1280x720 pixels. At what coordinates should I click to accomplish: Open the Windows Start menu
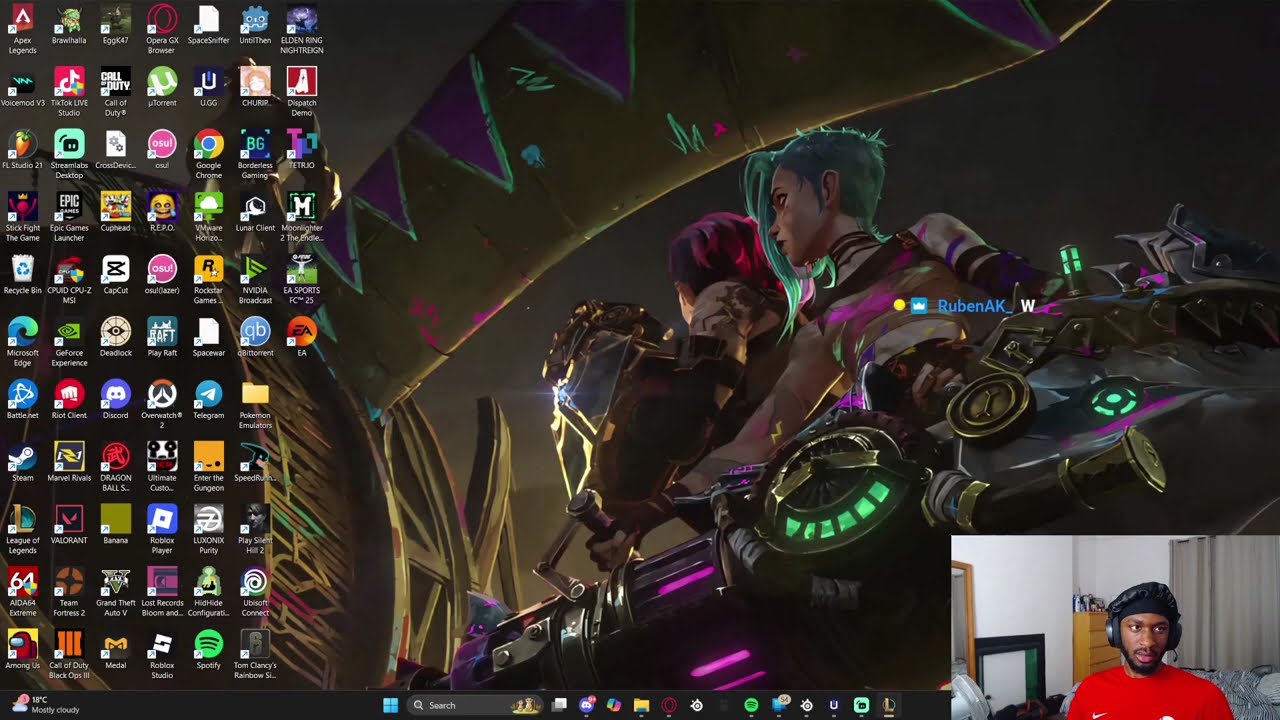click(x=390, y=705)
